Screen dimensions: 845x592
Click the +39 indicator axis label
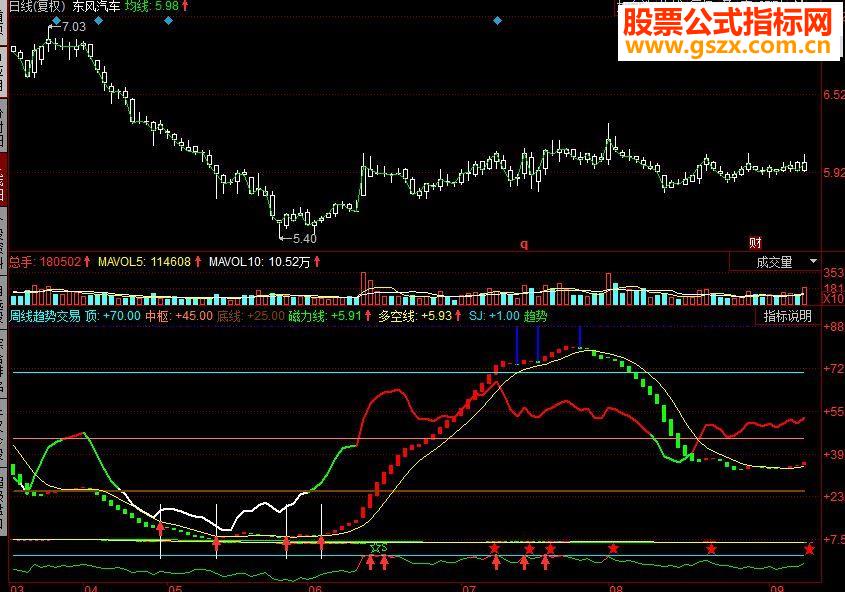tap(834, 454)
